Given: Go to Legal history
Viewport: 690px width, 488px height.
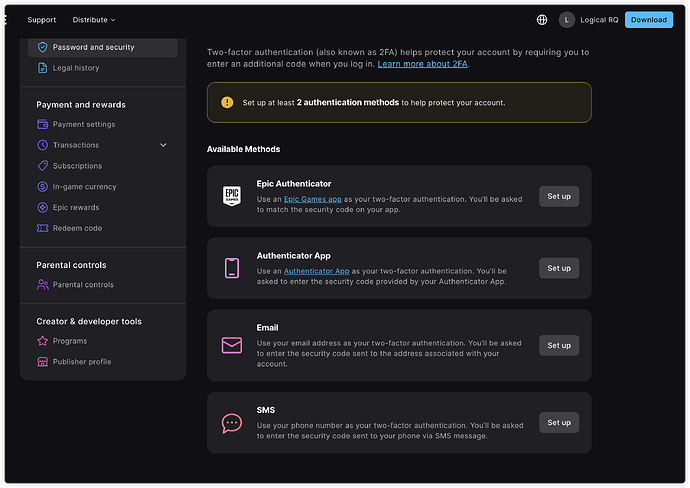Looking at the screenshot, I should [x=76, y=68].
